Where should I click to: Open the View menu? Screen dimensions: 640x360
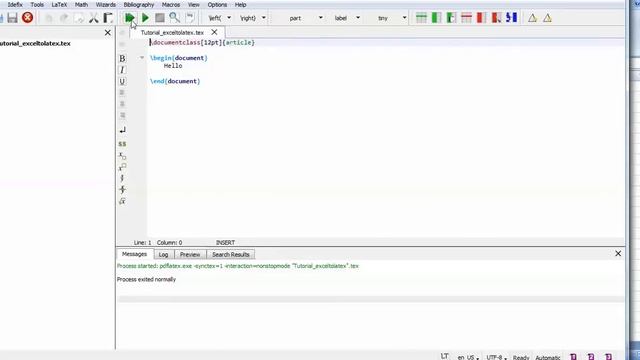(x=193, y=4)
